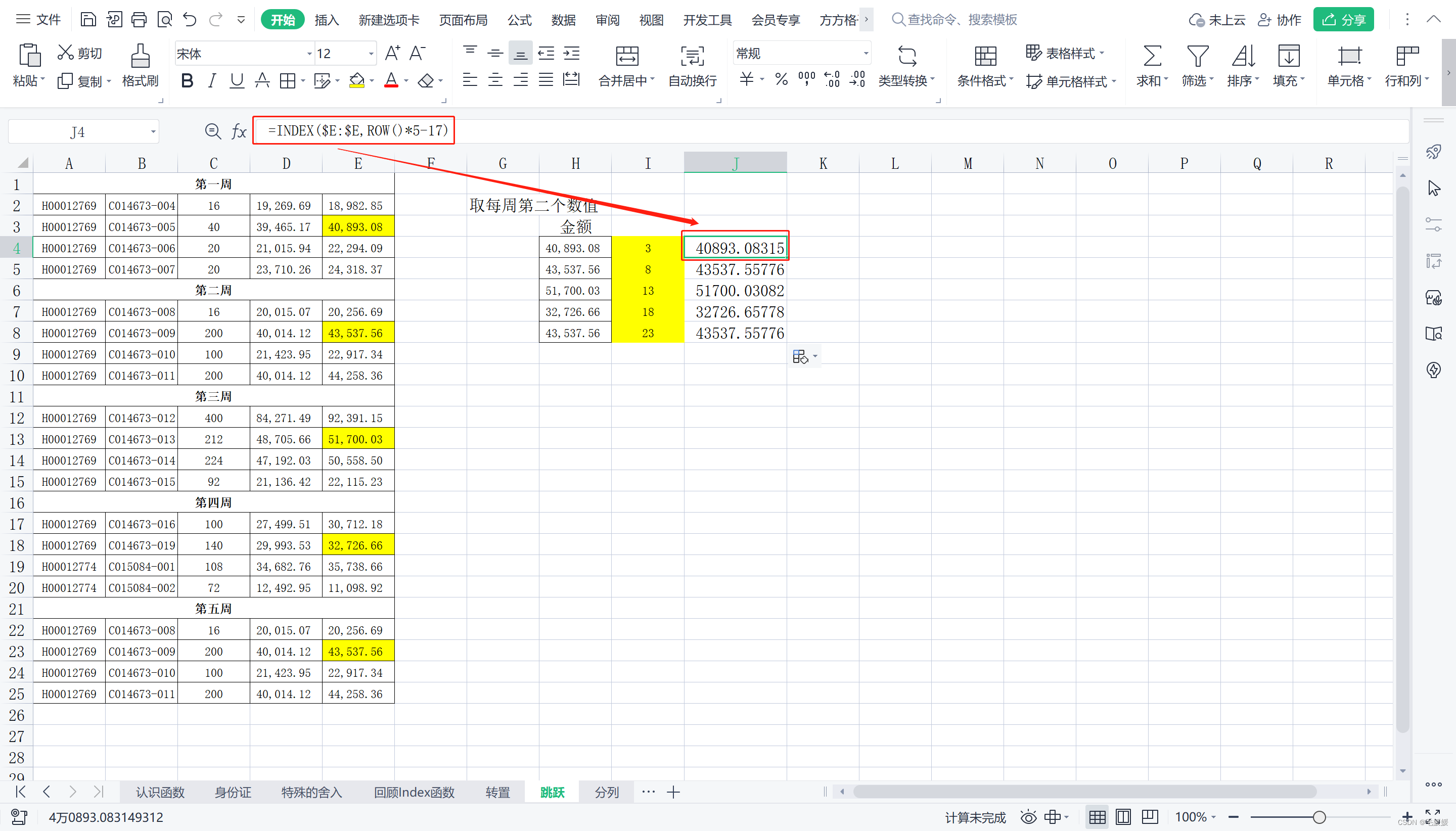The width and height of the screenshot is (1456, 831).
Task: Expand the Name Box dropdown
Action: [153, 132]
